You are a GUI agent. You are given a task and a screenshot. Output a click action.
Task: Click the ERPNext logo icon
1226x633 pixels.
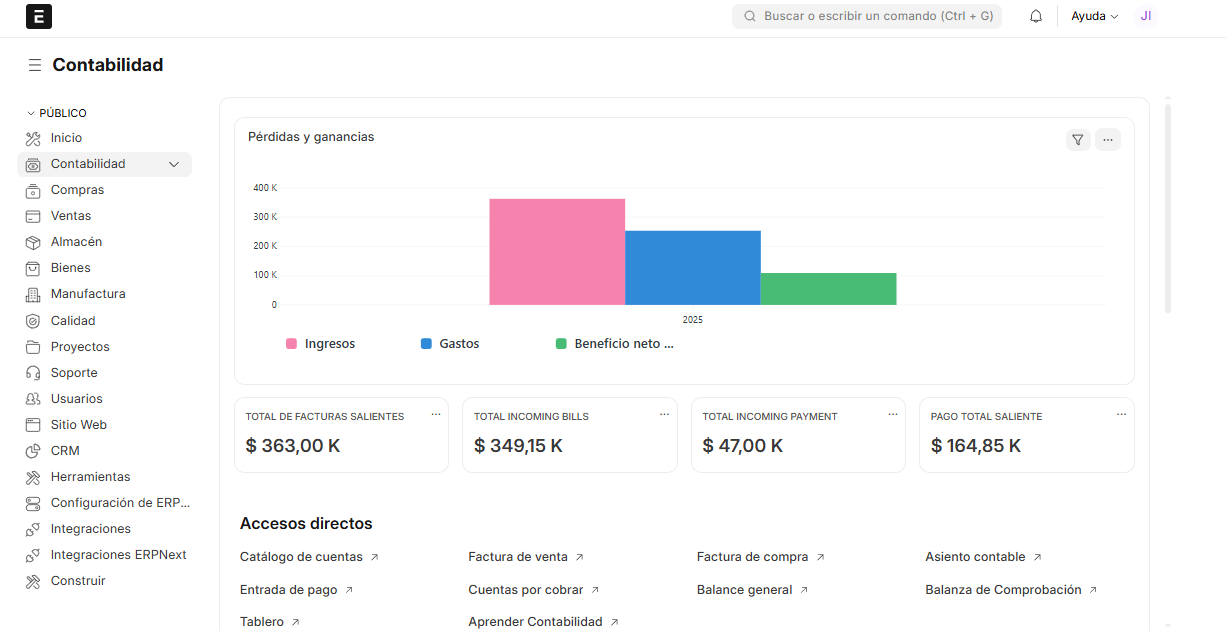tap(39, 17)
